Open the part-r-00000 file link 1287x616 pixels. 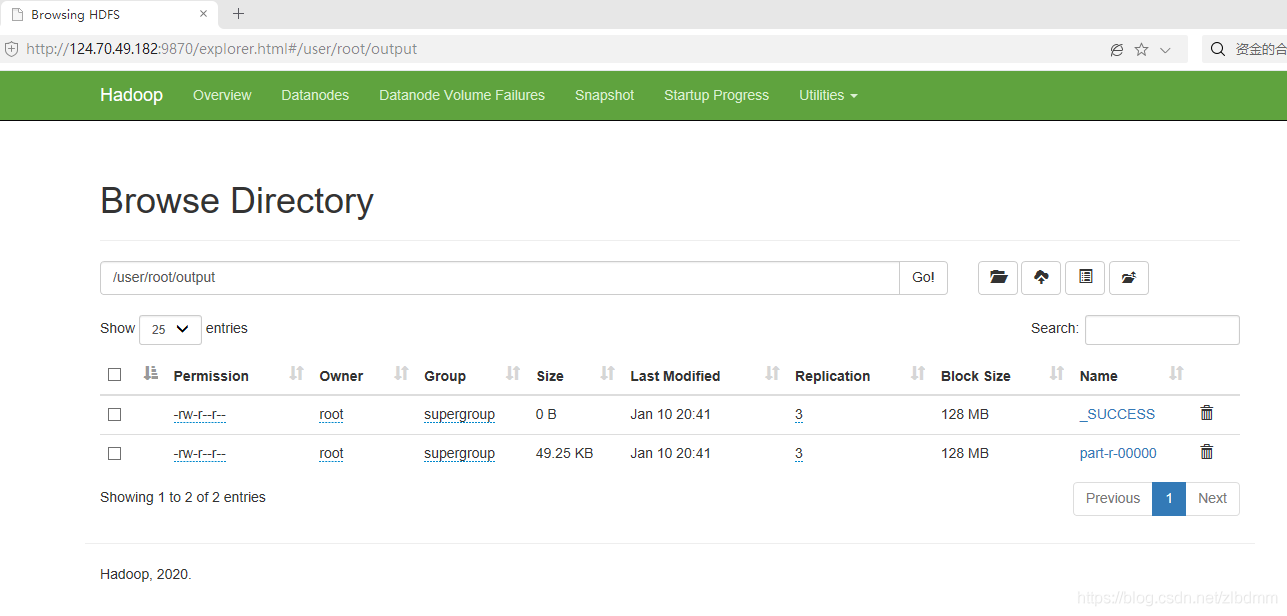(1118, 453)
